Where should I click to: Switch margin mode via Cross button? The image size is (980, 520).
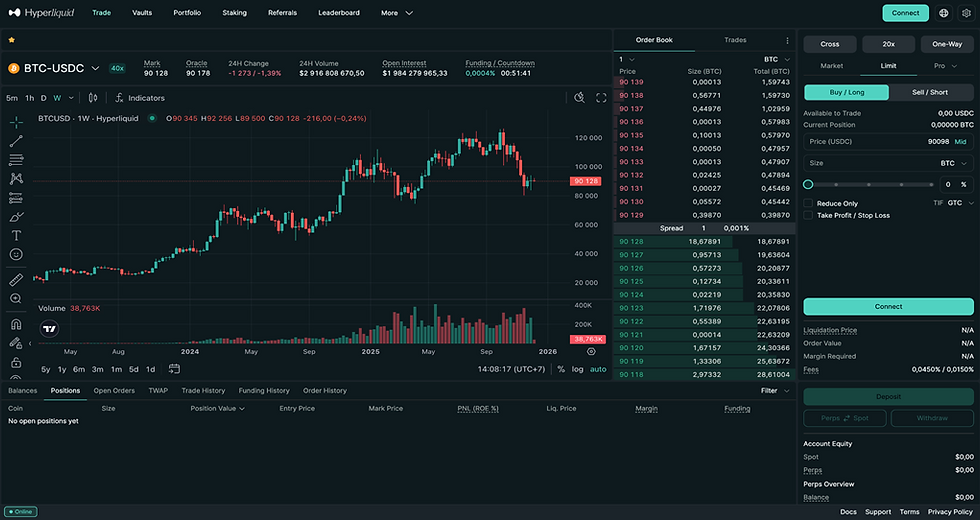pos(829,44)
